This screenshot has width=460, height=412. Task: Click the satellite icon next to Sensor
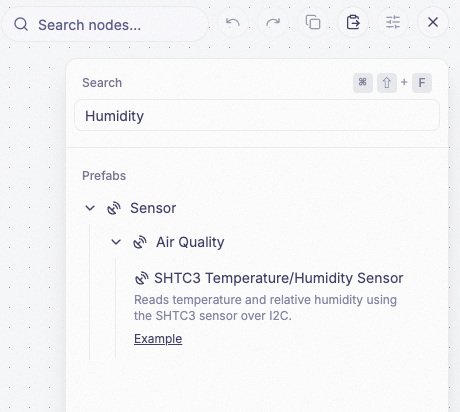click(x=114, y=208)
